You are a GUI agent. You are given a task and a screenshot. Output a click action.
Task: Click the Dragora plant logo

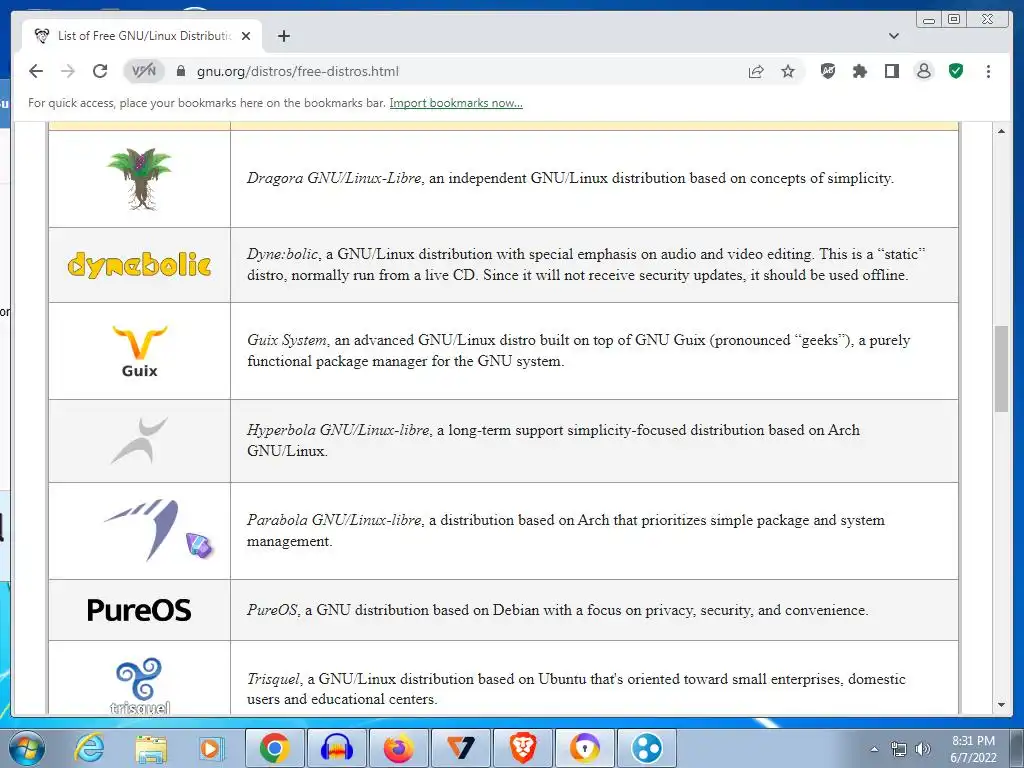pyautogui.click(x=139, y=179)
